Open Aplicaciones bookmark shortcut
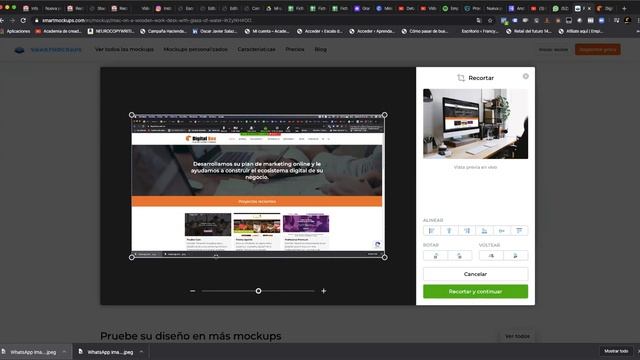Image resolution: width=640 pixels, height=360 pixels. (16, 31)
